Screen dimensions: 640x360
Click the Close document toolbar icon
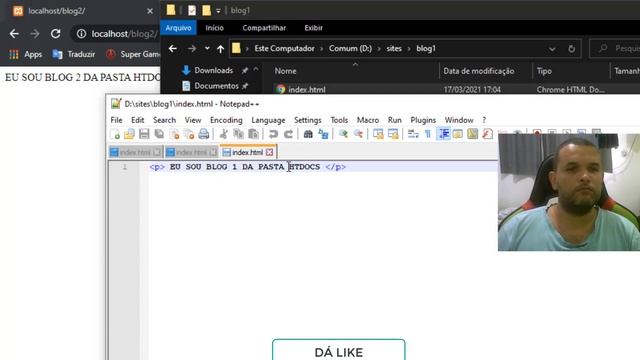pyautogui.click(x=174, y=134)
